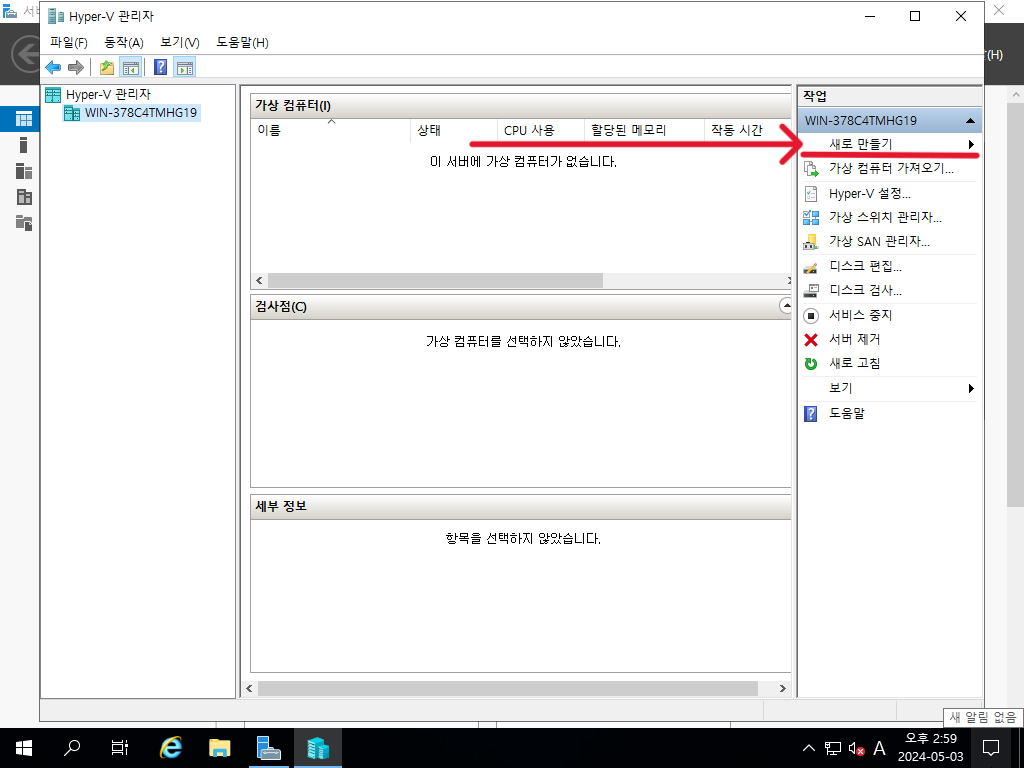
Task: Open File Explorer from taskbar
Action: 219,748
